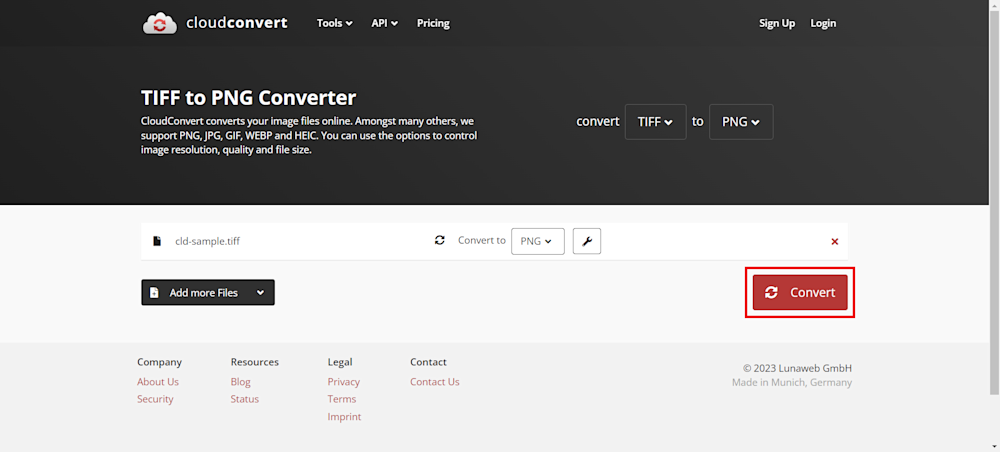The width and height of the screenshot is (1000, 452).
Task: Click the cld-sample.tiff file name
Action: pos(207,241)
